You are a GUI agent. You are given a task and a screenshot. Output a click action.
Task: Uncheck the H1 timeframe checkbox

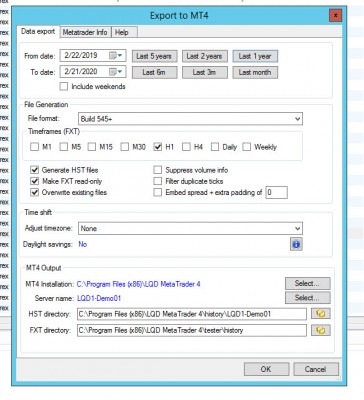[157, 147]
